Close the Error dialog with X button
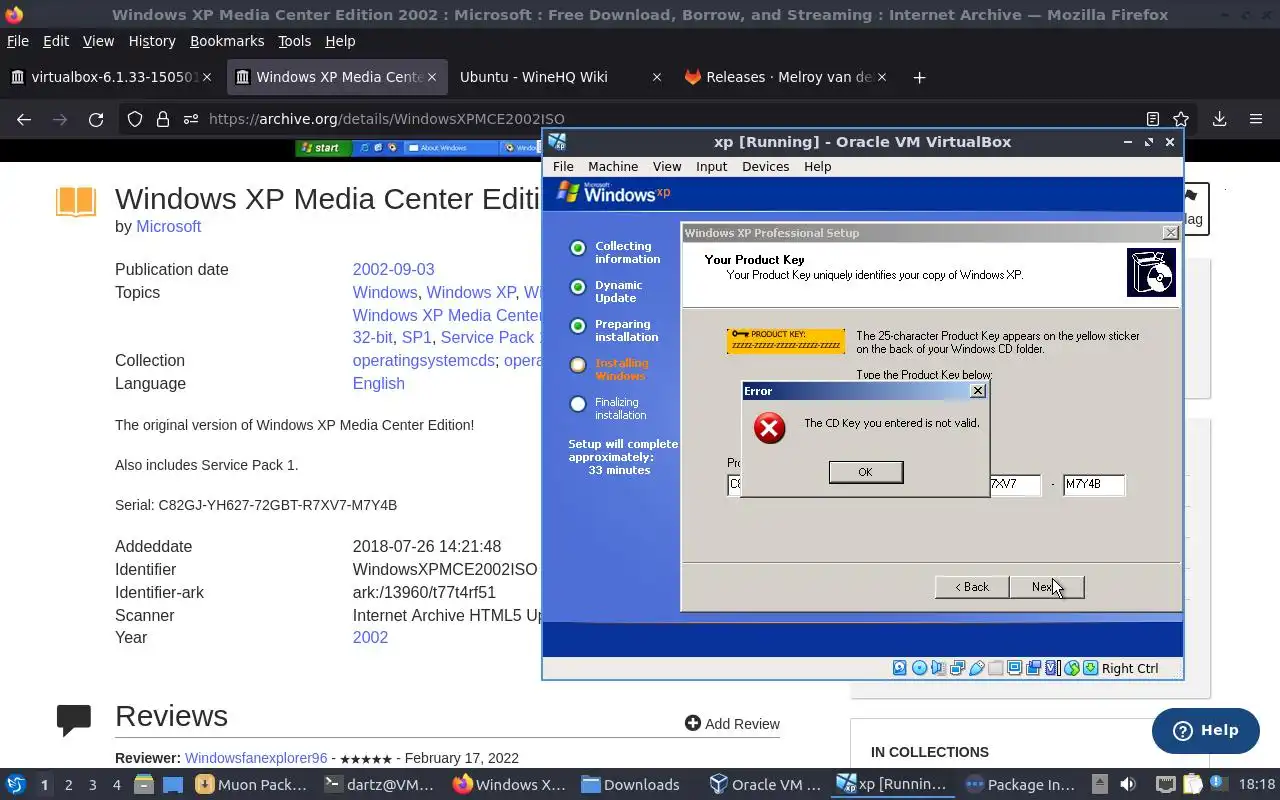Screen dimensions: 1280x800 pyautogui.click(x=978, y=391)
